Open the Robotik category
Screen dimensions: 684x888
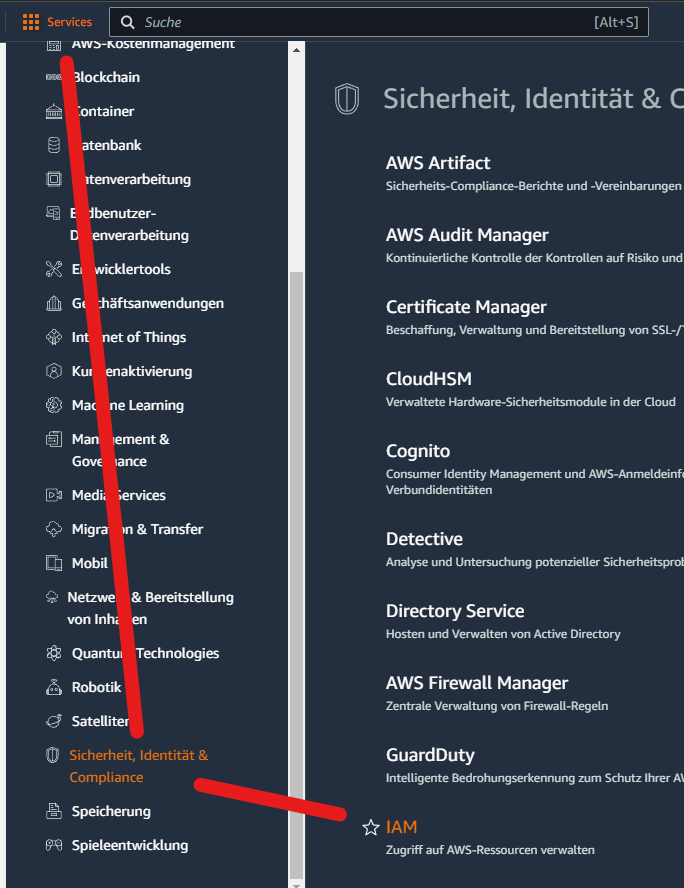coord(96,687)
